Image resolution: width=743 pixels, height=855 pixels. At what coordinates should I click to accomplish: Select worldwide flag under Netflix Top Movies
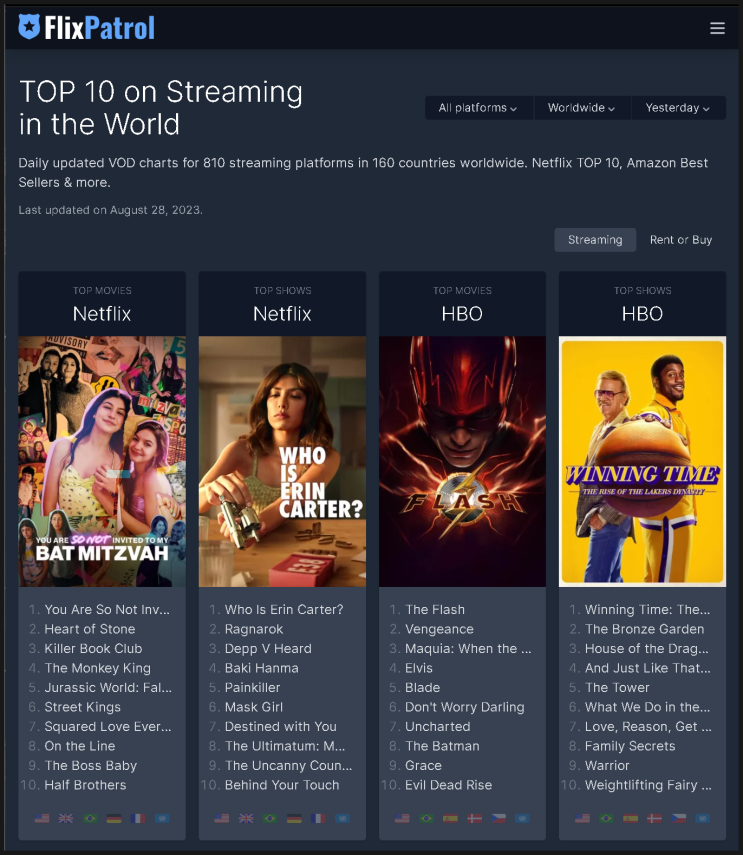[x=162, y=818]
